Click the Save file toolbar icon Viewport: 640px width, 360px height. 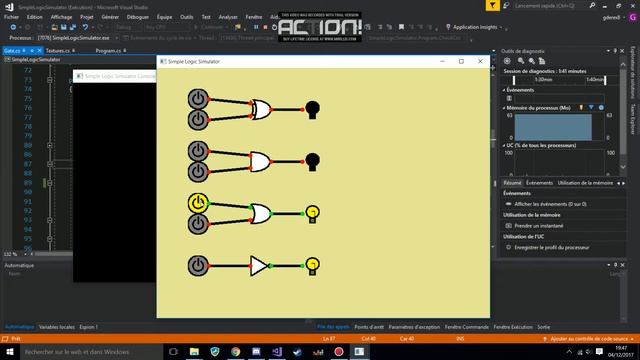(64, 27)
